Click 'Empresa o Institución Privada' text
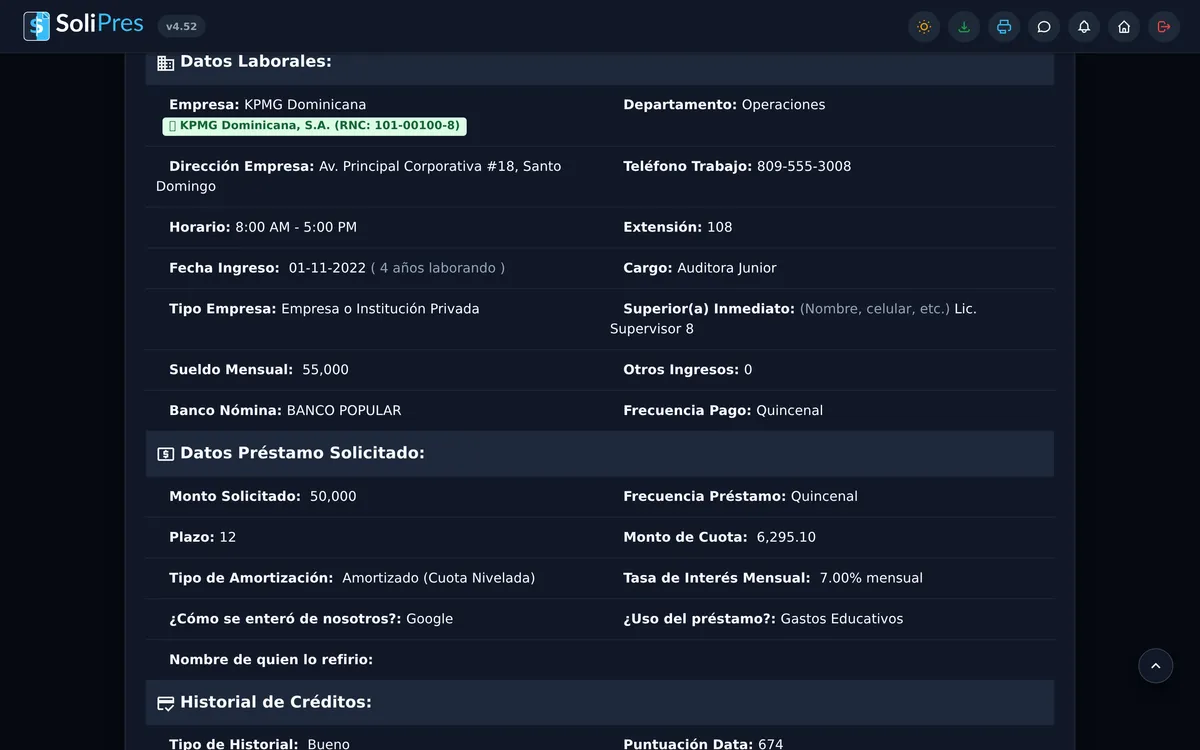The image size is (1200, 750). coord(380,310)
